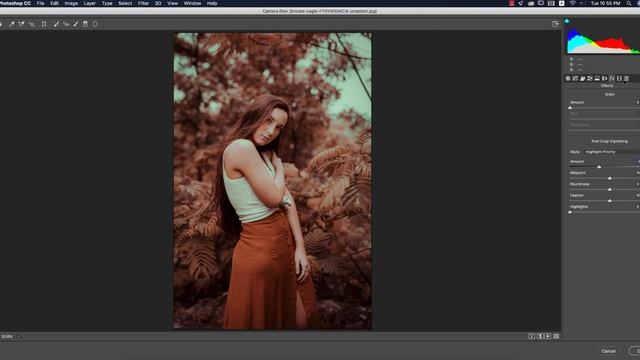Select the Targeted Adjustment tool

click(x=32, y=24)
